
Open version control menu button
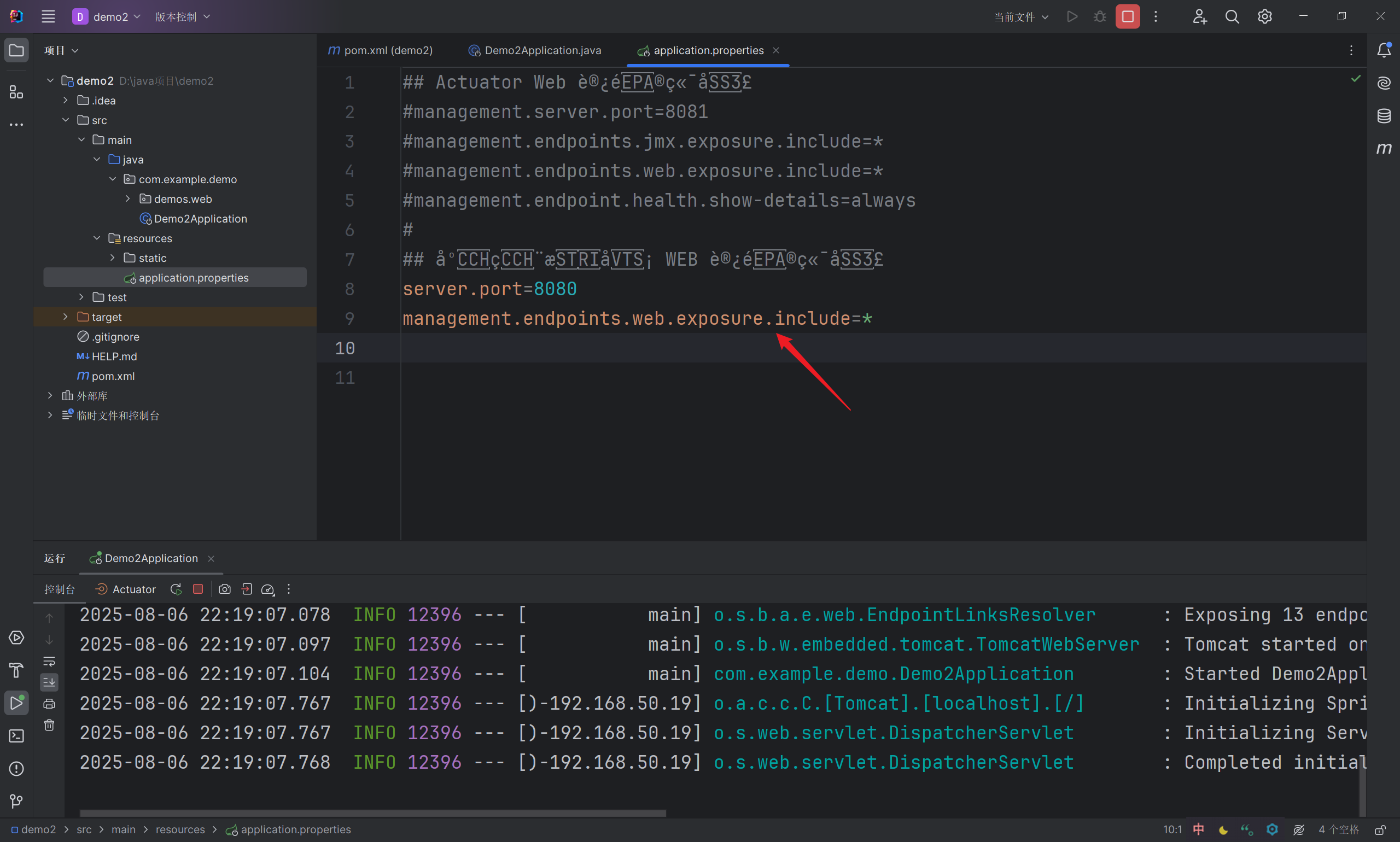pyautogui.click(x=182, y=16)
